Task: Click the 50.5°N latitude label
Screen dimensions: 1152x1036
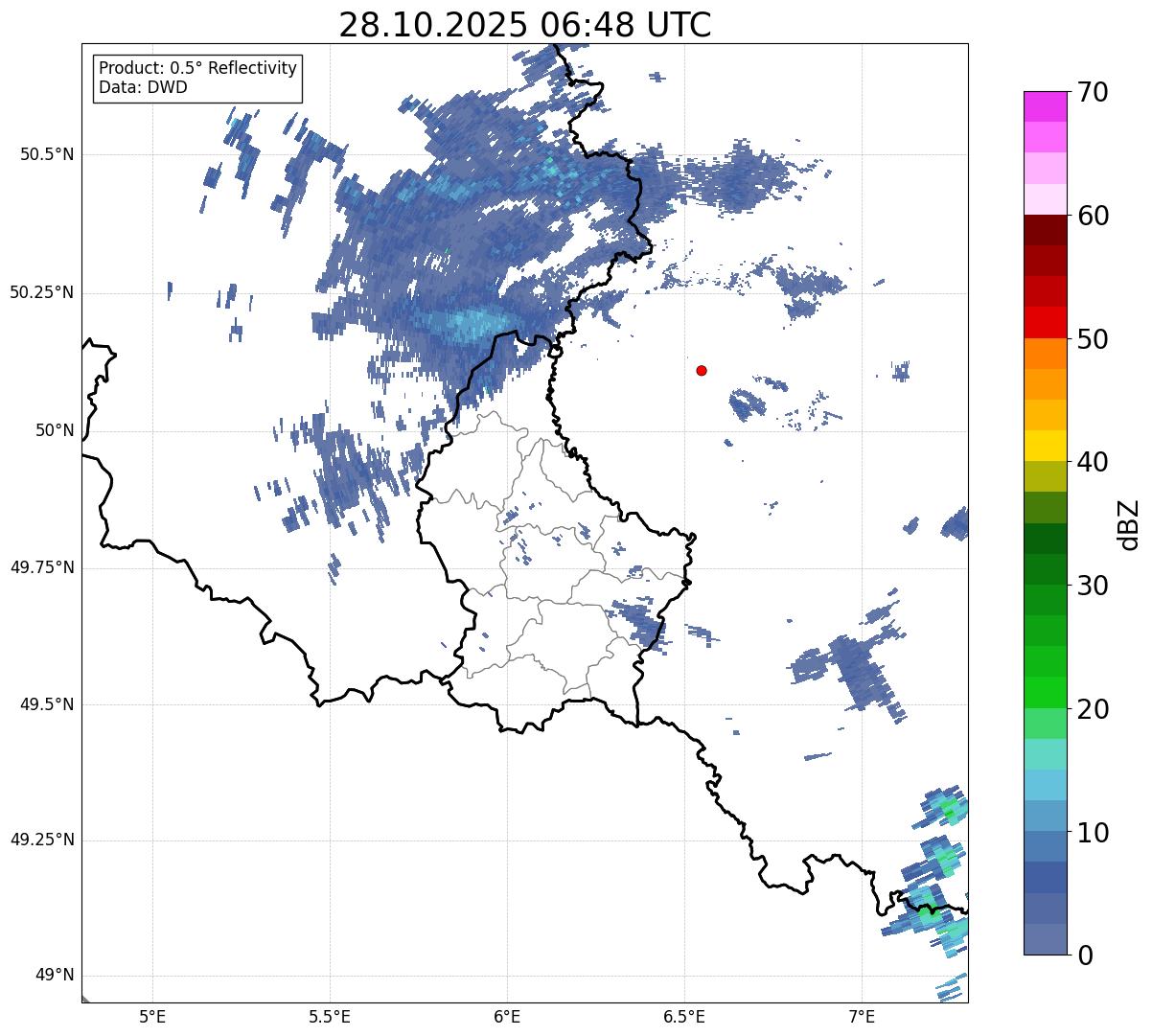Action: [47, 154]
